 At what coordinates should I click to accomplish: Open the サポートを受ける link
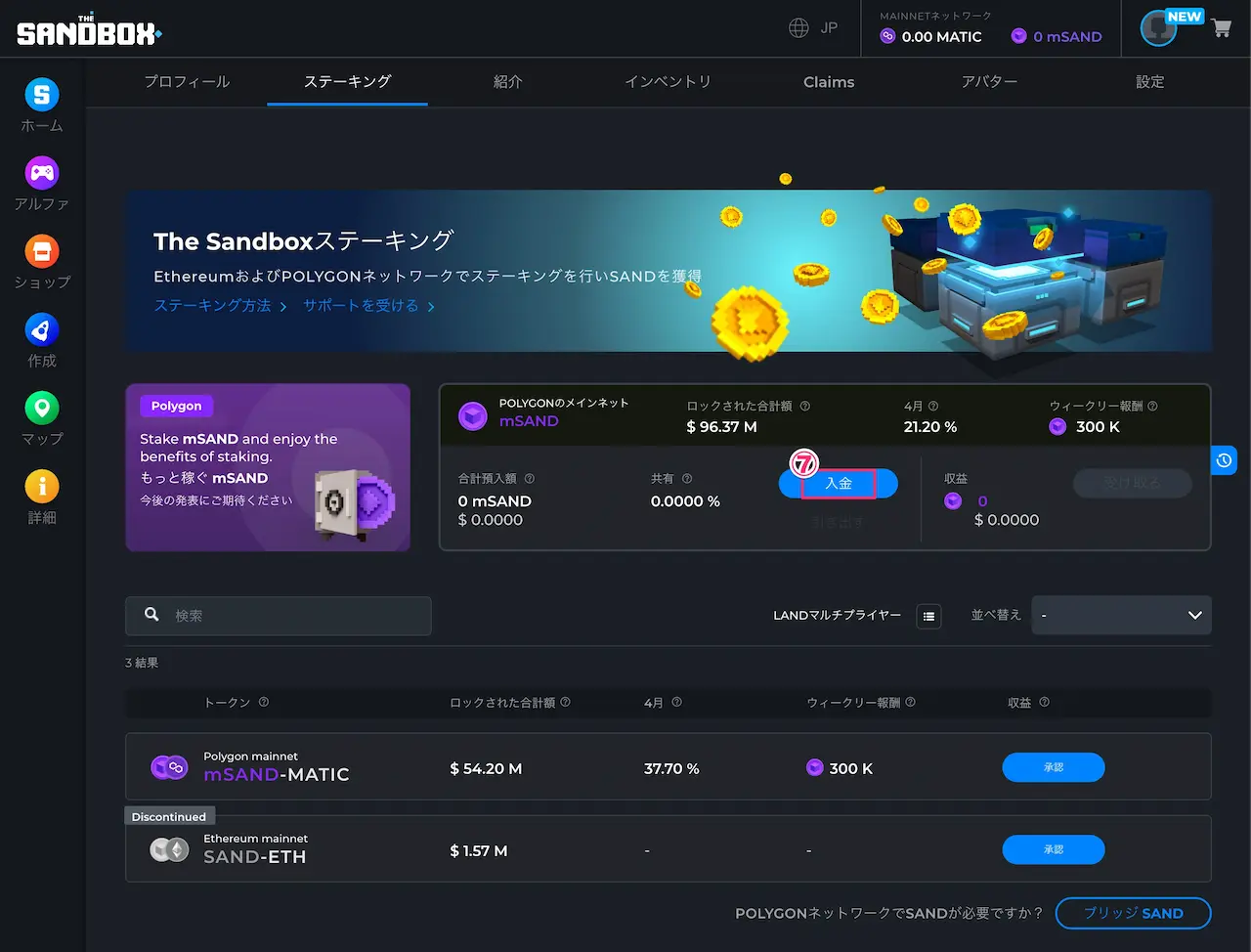click(368, 306)
